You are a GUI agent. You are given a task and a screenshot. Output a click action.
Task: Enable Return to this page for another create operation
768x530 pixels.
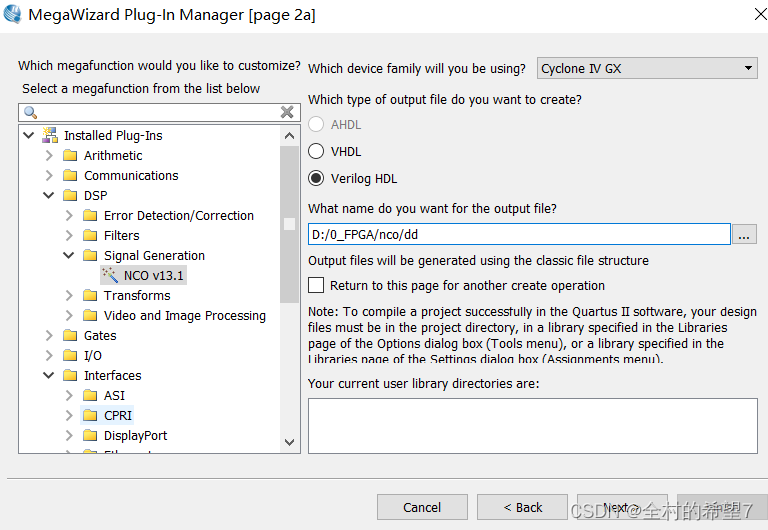coord(316,285)
